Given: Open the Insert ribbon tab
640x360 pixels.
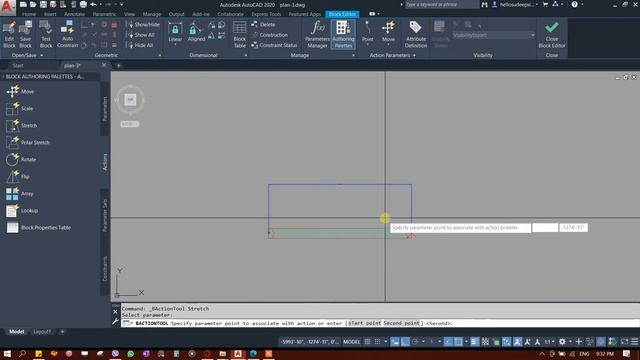Looking at the screenshot, I should click(x=50, y=14).
